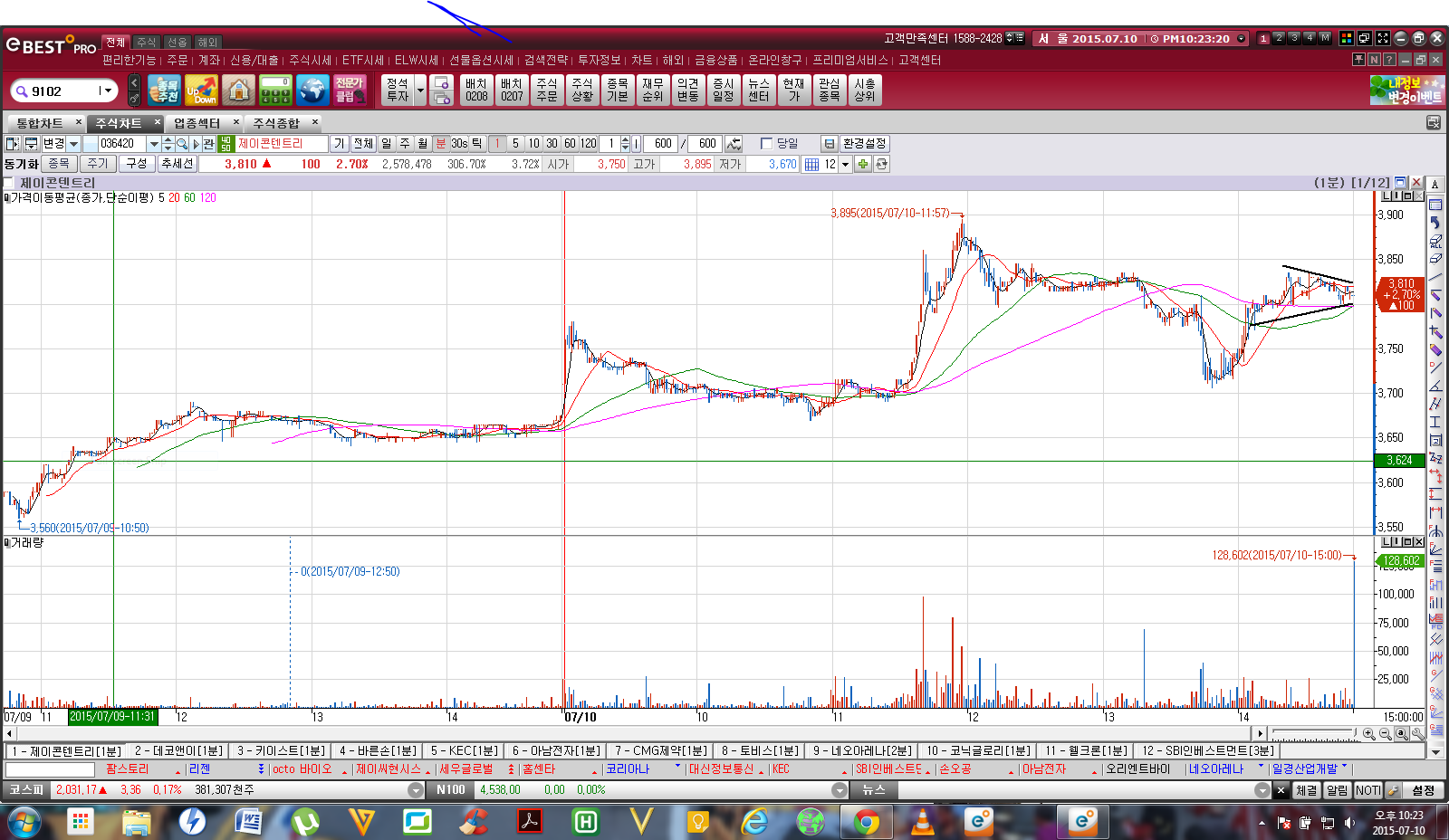Image resolution: width=1449 pixels, height=840 pixels.
Task: Click the zoom-in magnifier under the chart
Action: 1368,734
